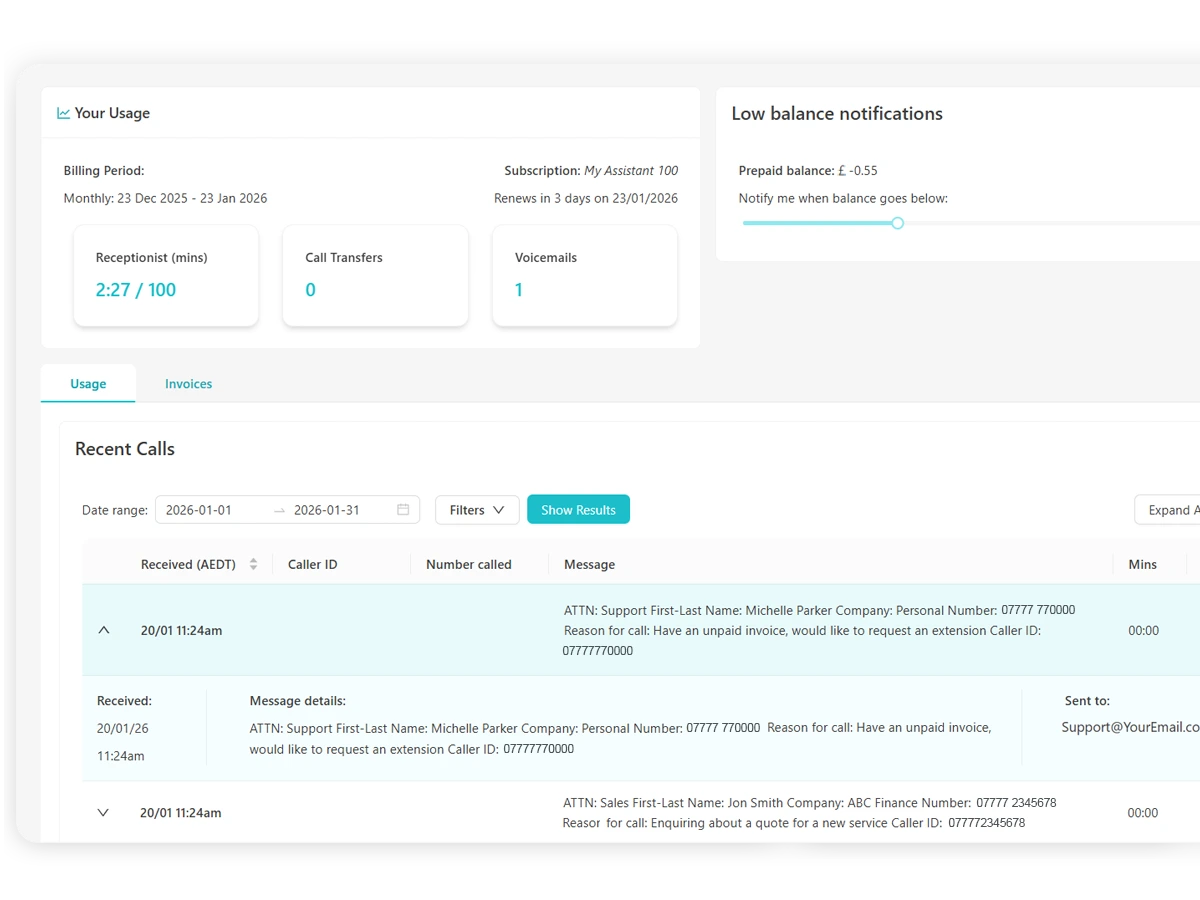Open the calendar icon in date range

coord(403,510)
